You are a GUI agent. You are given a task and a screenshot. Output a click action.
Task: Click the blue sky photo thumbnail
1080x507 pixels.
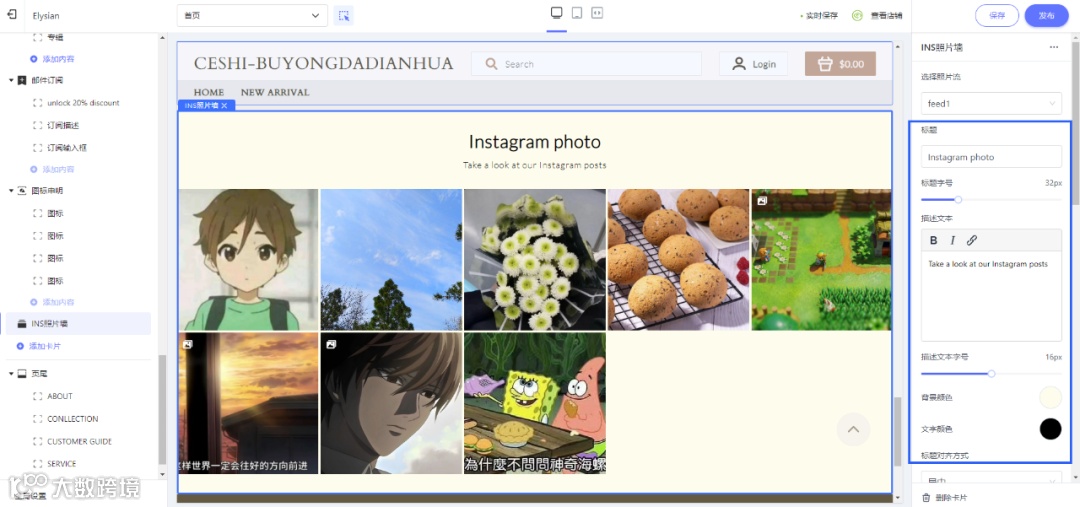click(391, 260)
